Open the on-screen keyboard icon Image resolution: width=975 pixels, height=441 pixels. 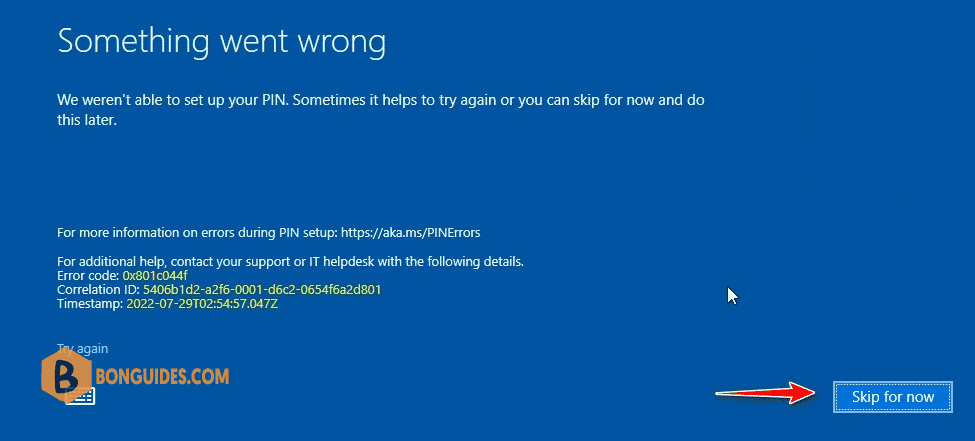[81, 396]
